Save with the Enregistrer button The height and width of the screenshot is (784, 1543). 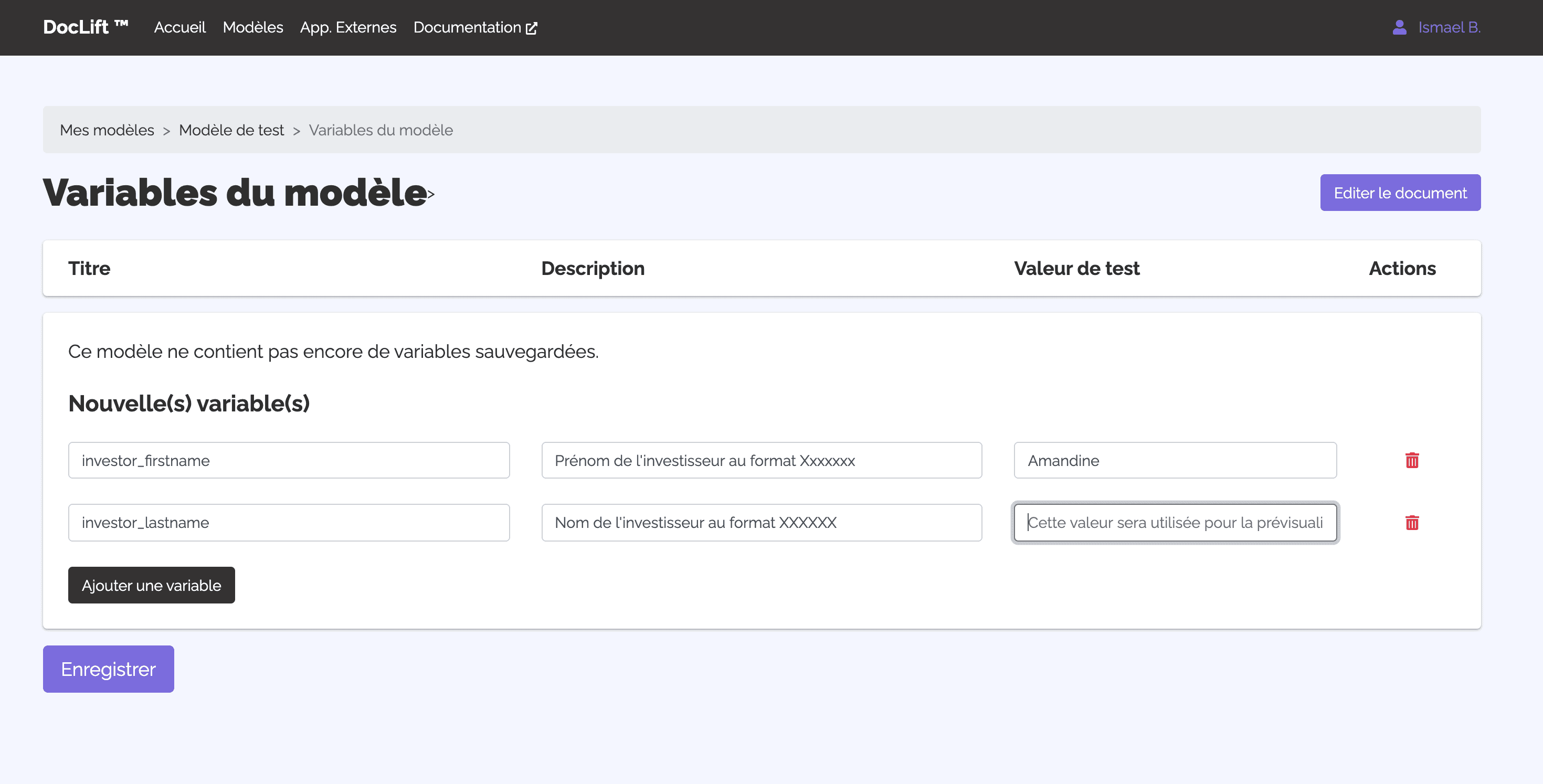[109, 669]
